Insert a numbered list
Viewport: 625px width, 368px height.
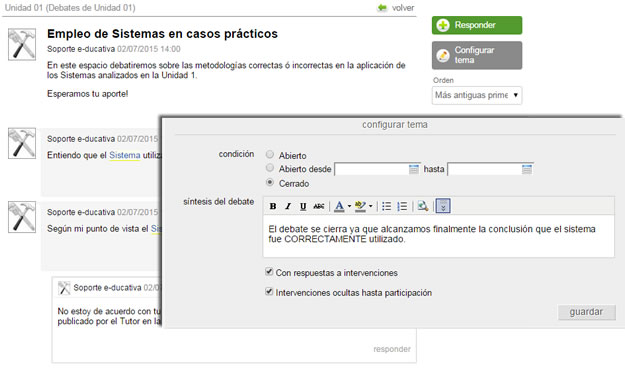tap(402, 206)
